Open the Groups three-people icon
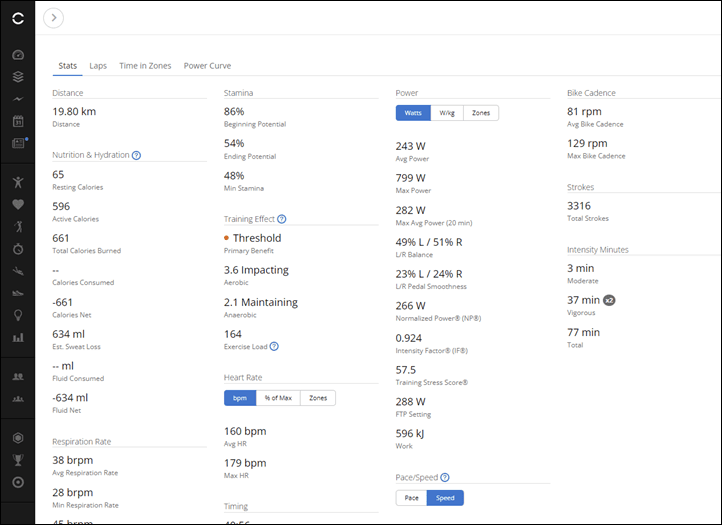 tap(18, 398)
